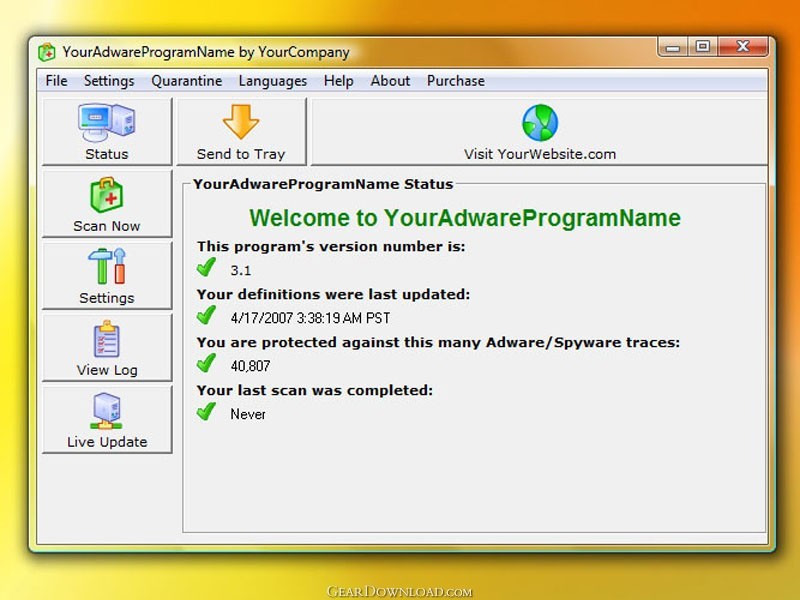Open Settings via hammer and screwdriver icon
Screen dimensions: 800x600
pos(107,266)
